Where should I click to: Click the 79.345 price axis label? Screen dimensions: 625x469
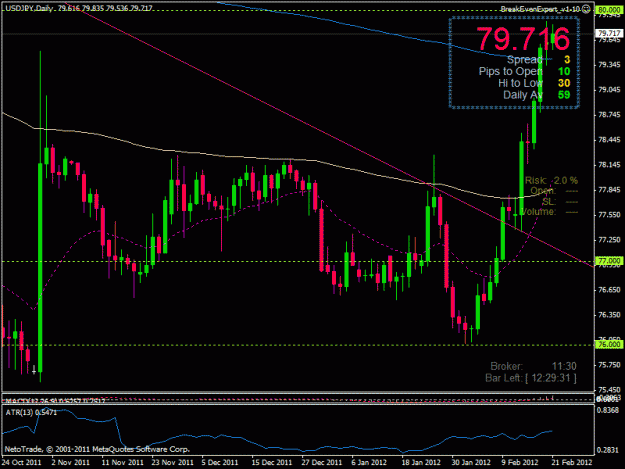click(609, 65)
